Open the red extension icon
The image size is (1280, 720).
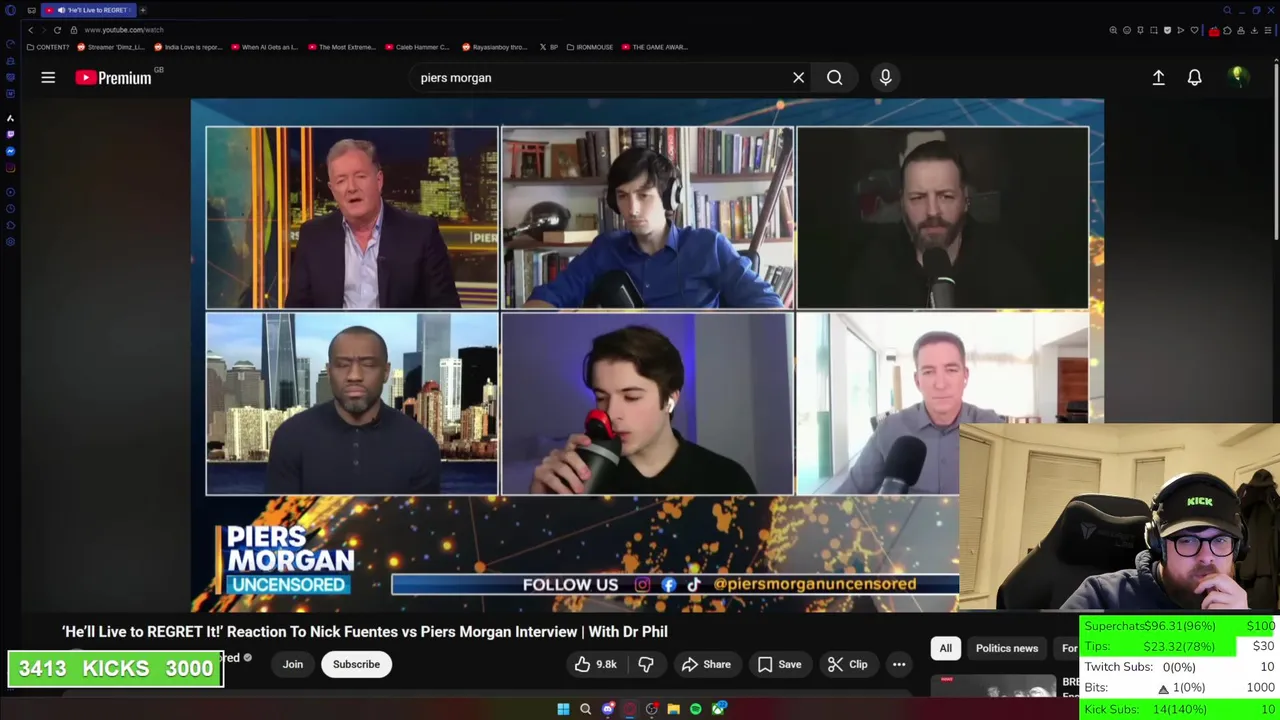point(1214,31)
